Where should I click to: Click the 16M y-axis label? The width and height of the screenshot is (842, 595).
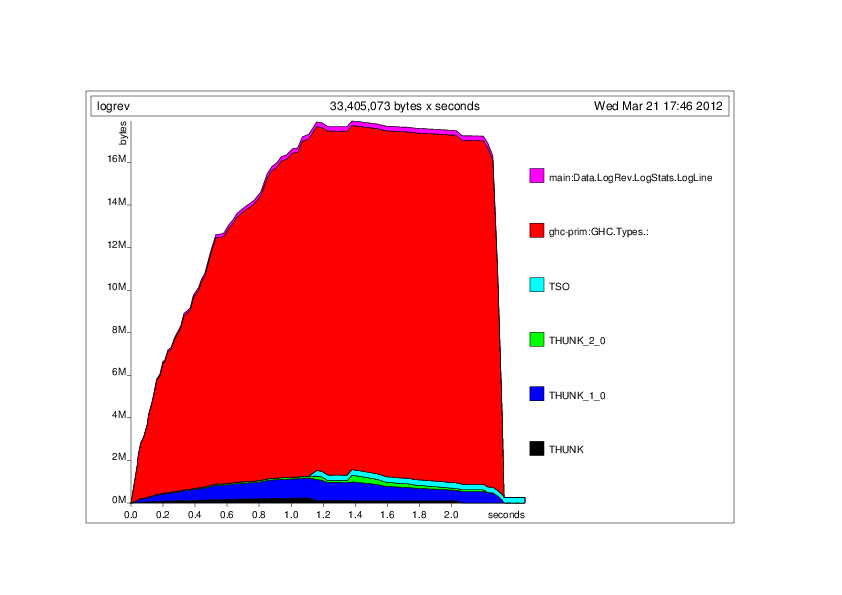point(117,159)
